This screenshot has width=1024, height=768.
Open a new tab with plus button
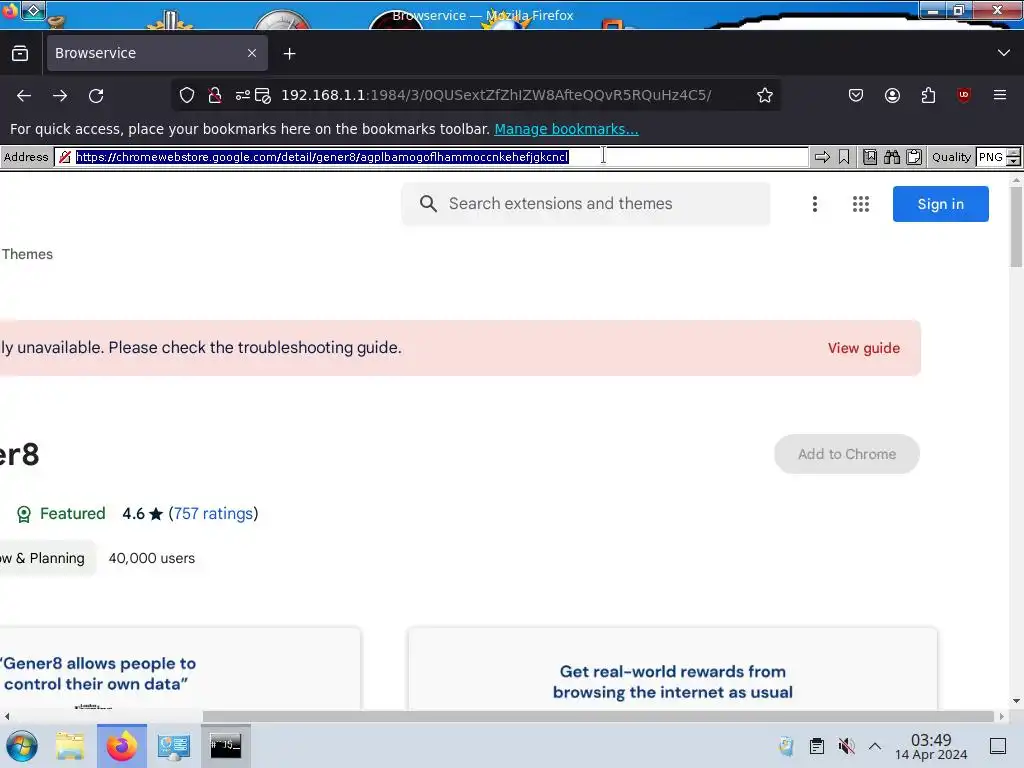(289, 54)
